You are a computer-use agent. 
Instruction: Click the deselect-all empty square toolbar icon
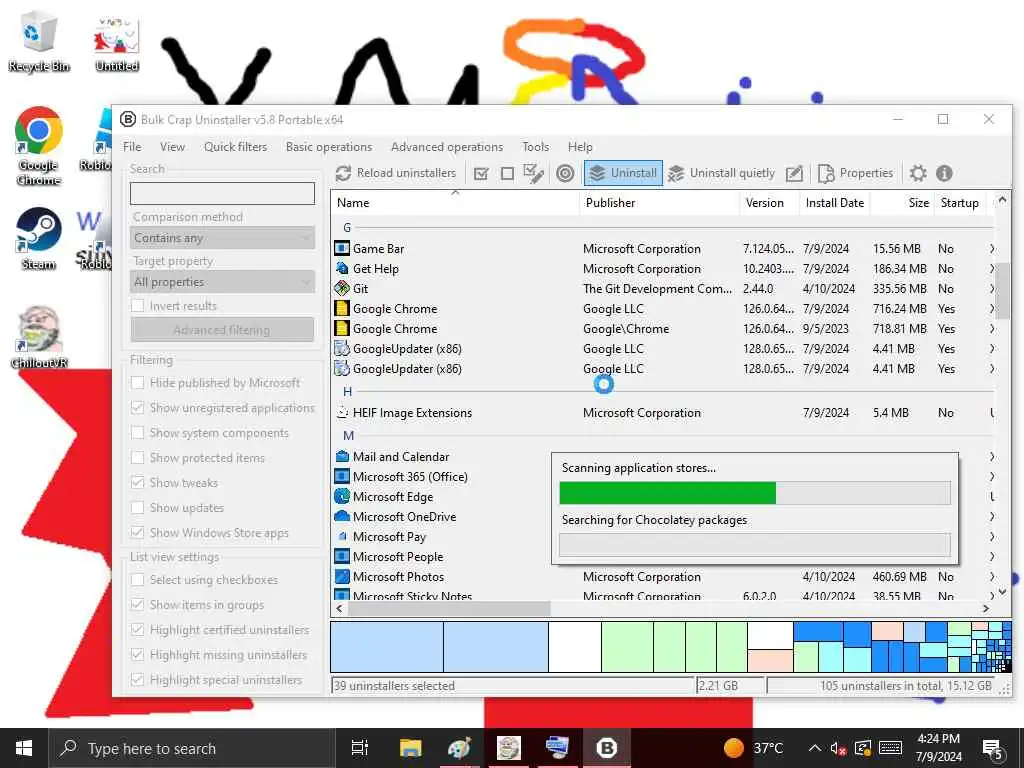507,173
